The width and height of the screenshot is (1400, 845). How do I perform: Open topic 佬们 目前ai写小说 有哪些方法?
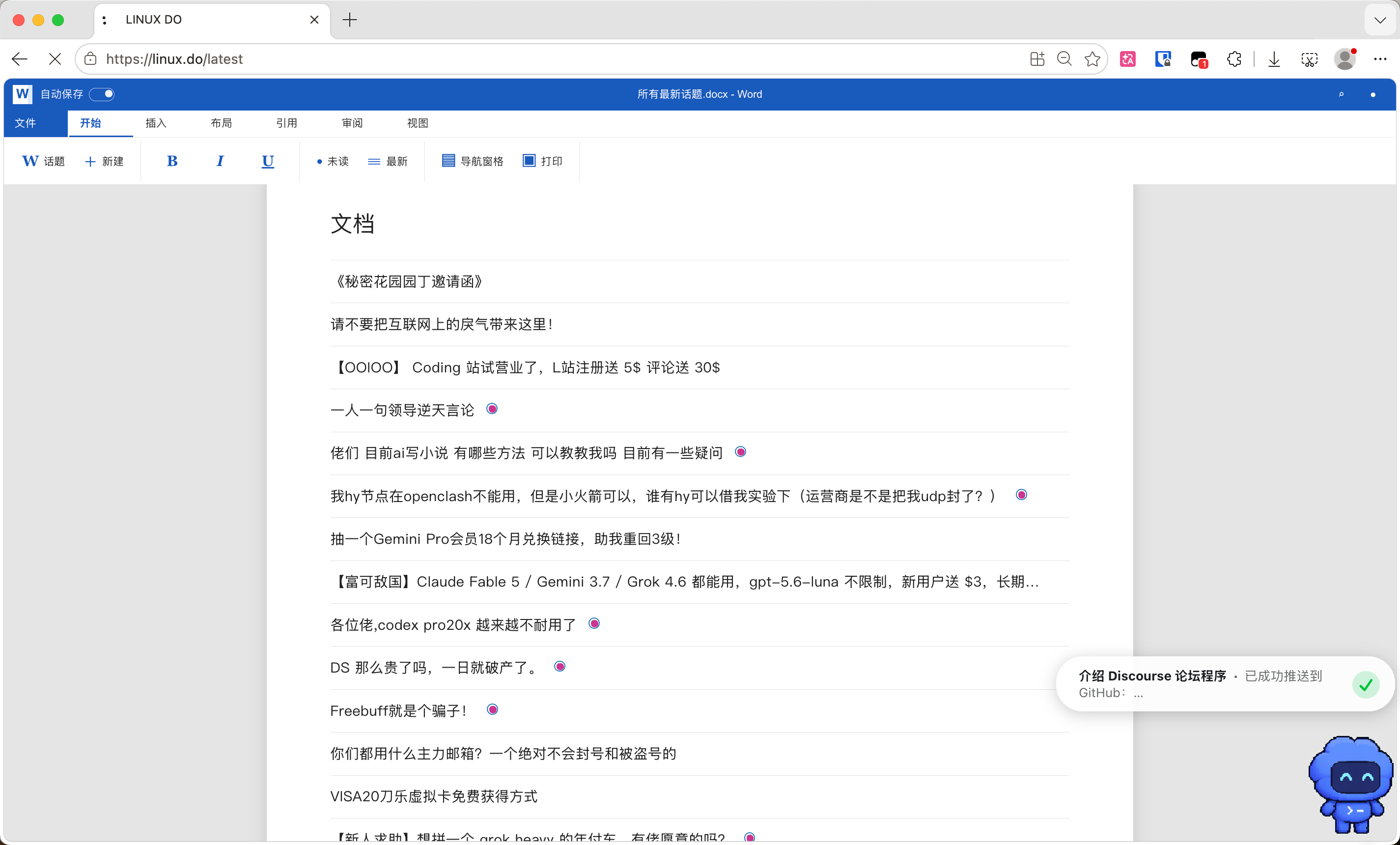tap(527, 453)
